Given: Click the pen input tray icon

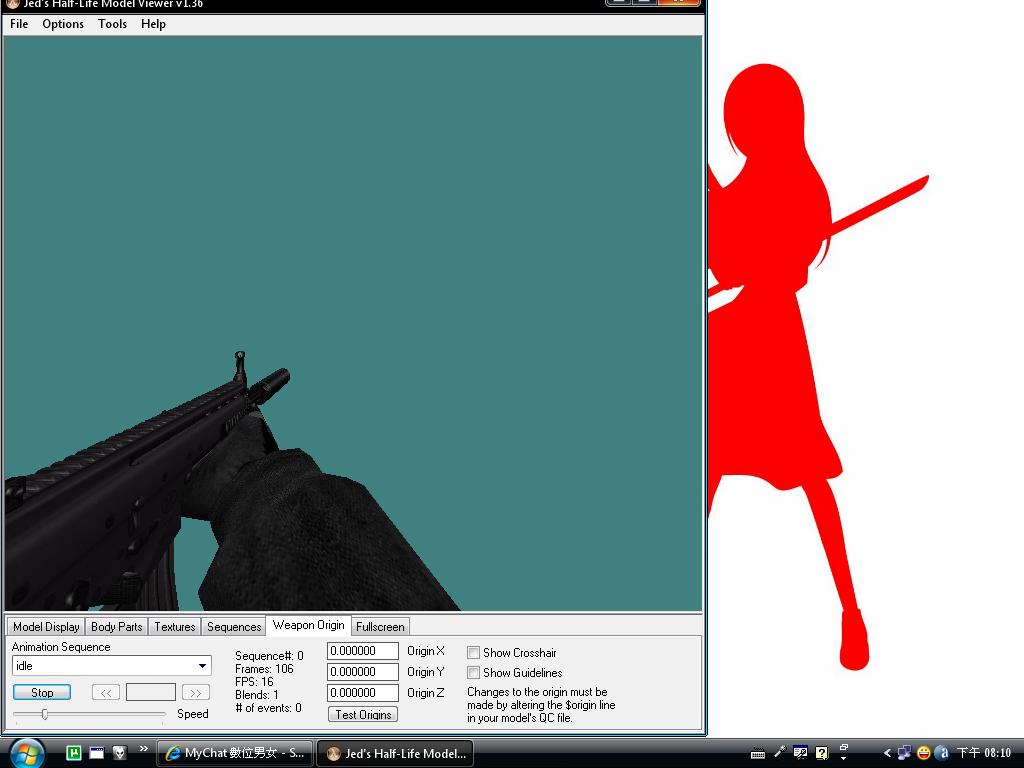Looking at the screenshot, I should 779,753.
